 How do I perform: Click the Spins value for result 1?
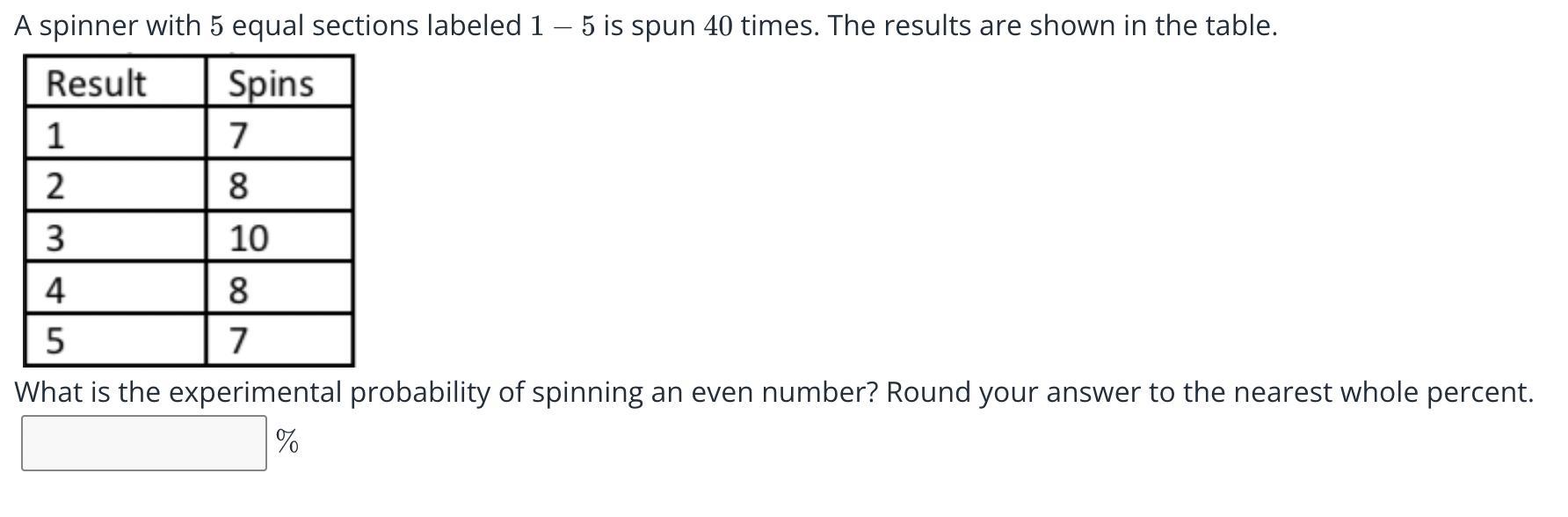pos(279,135)
